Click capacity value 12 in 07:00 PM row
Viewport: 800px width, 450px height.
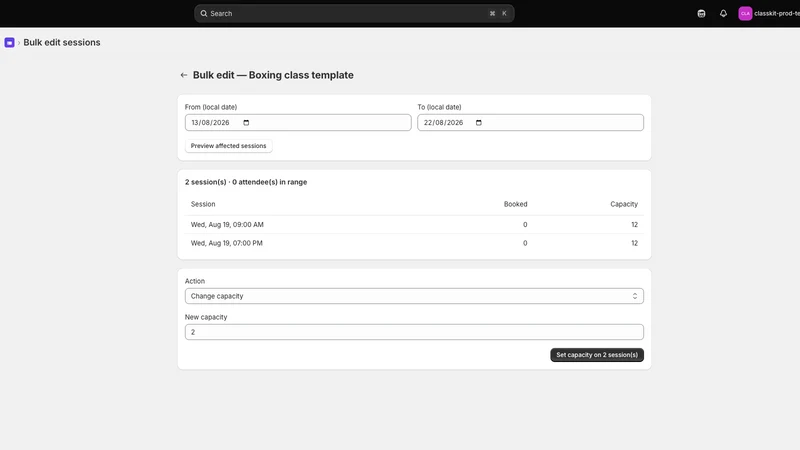[634, 243]
